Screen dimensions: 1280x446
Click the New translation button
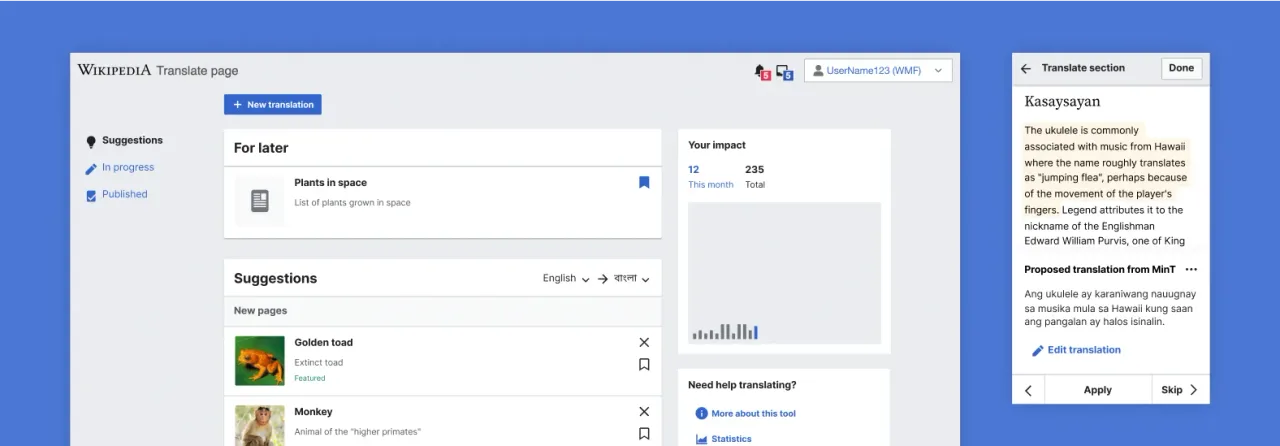point(272,104)
